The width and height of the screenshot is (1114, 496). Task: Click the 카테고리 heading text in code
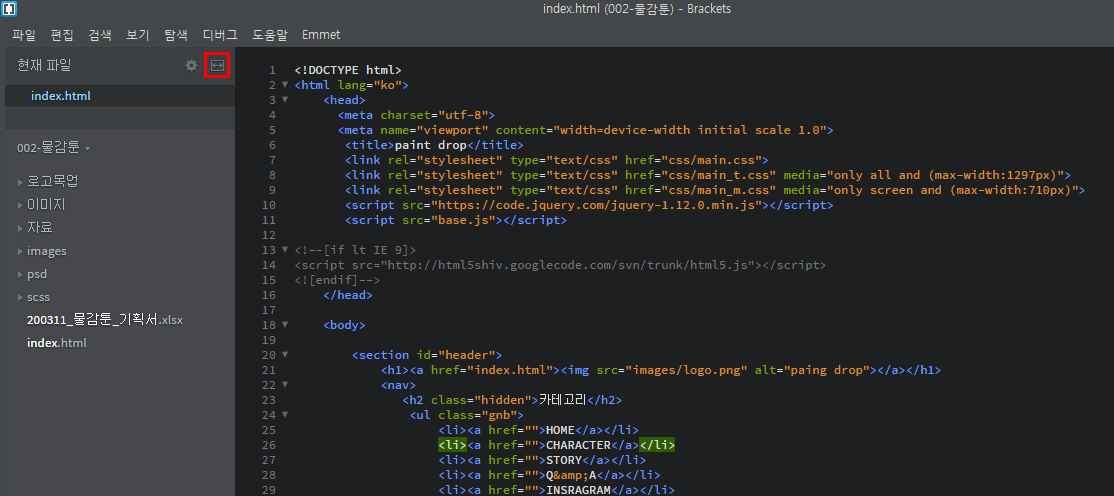(563, 400)
